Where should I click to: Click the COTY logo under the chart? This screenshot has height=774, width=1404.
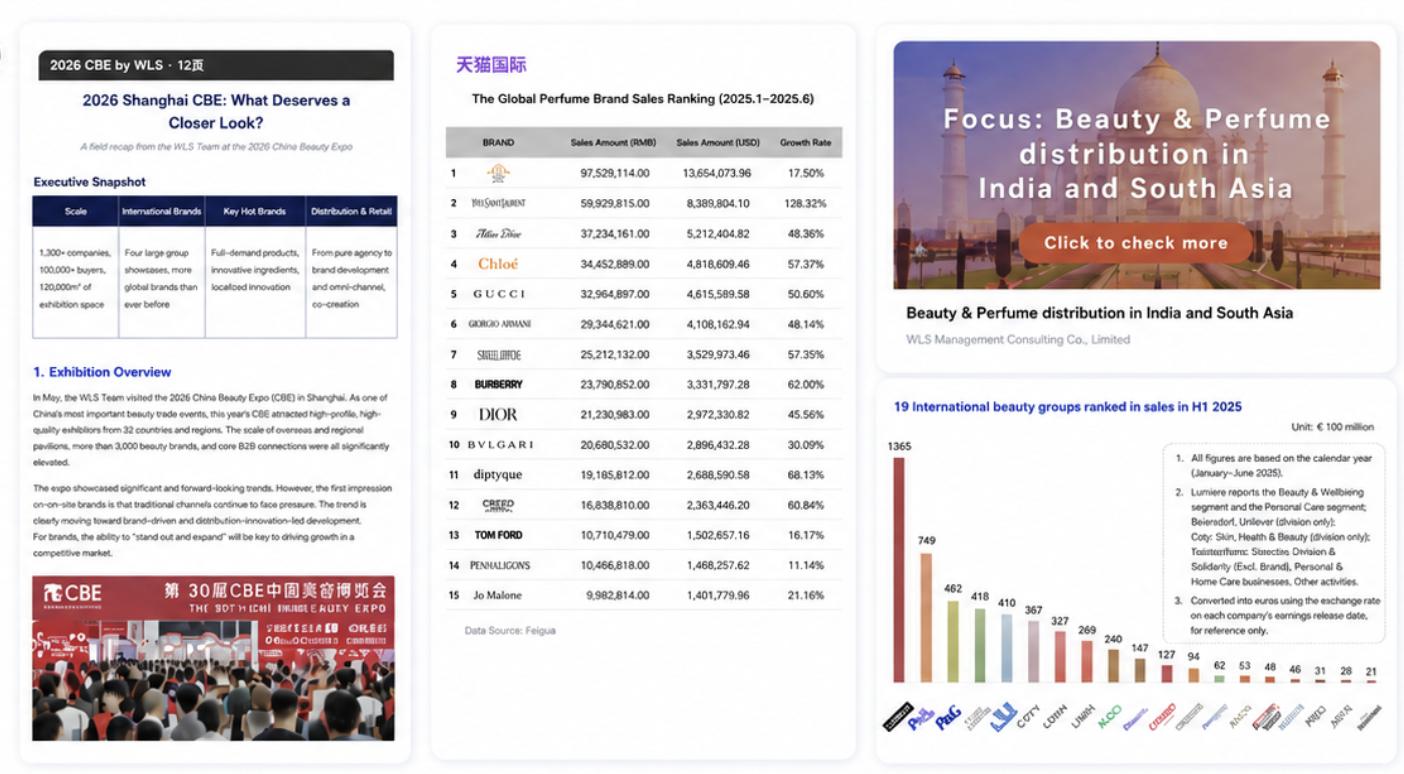tap(1030, 716)
